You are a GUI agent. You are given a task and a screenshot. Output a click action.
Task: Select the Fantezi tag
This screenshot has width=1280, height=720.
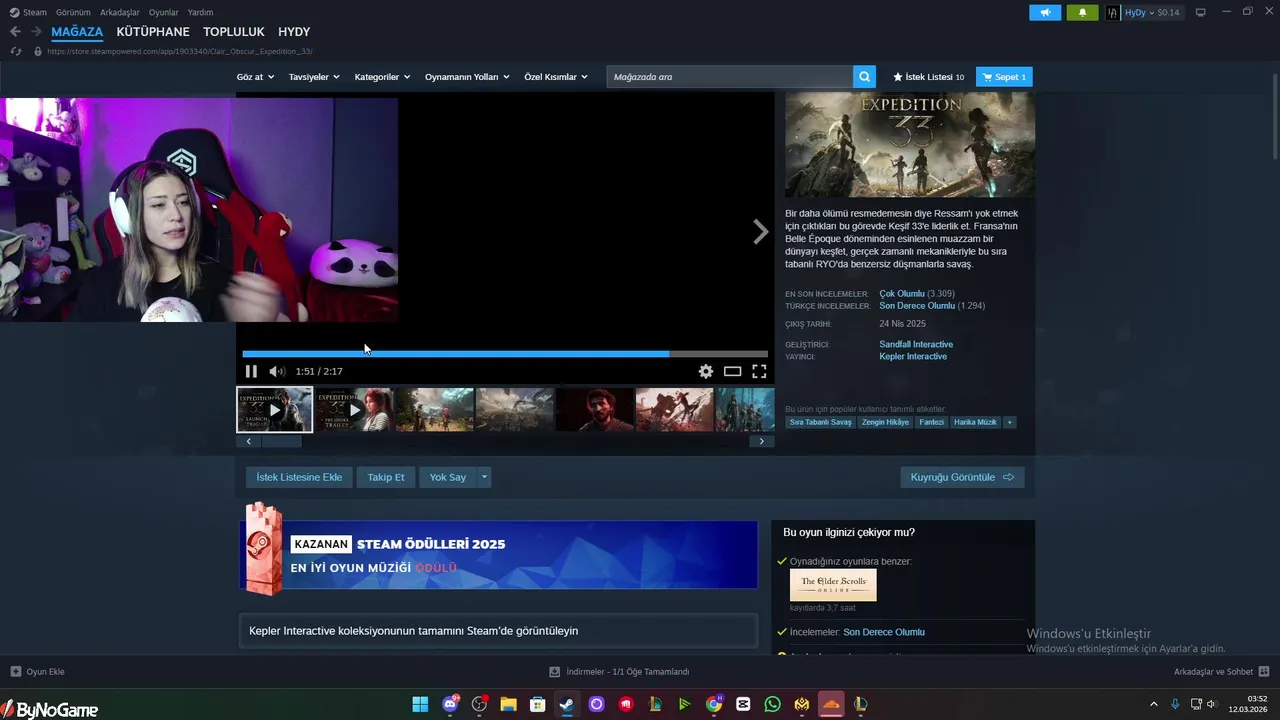(931, 422)
